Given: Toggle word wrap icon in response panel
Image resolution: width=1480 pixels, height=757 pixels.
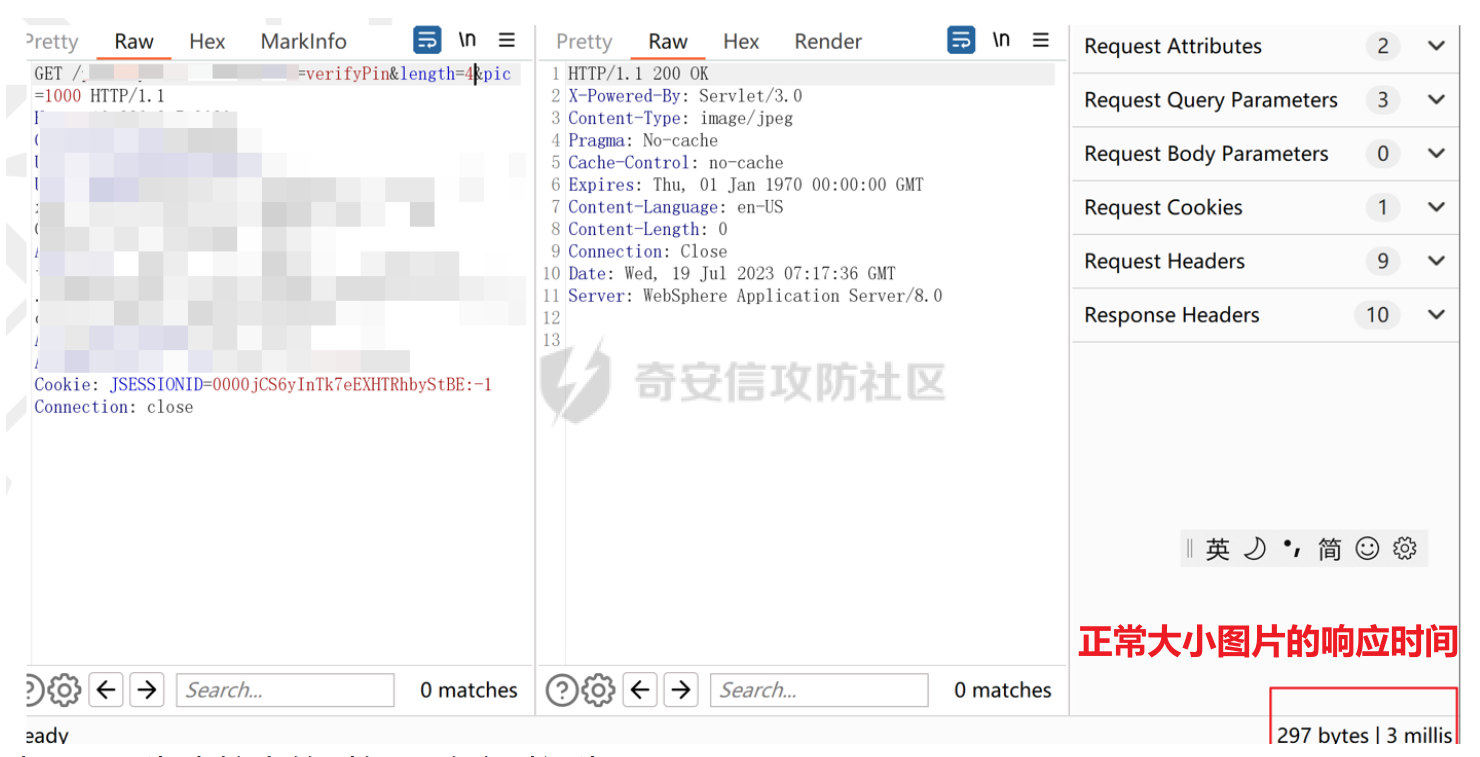Looking at the screenshot, I should click(961, 40).
